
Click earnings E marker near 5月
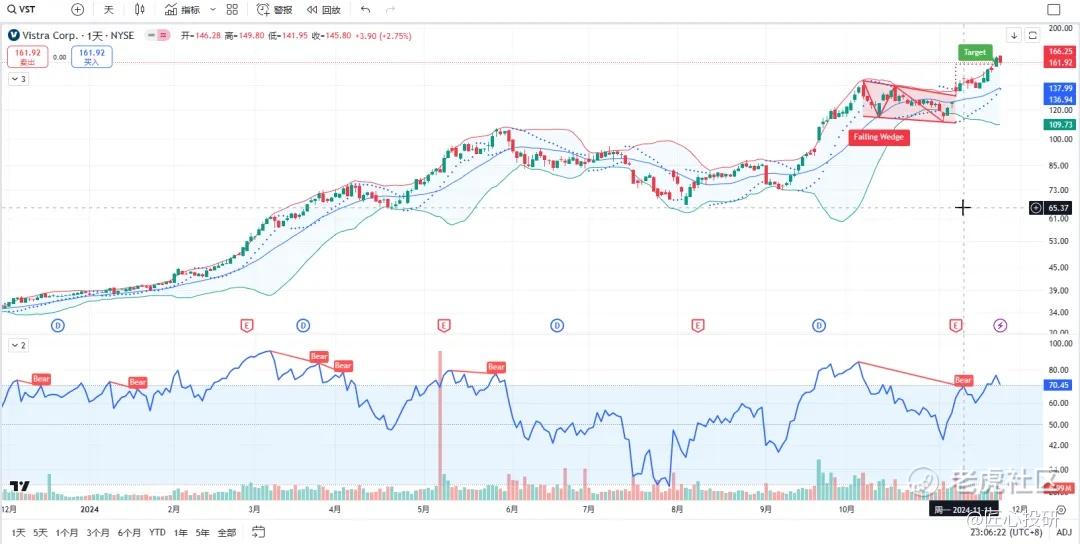[444, 325]
